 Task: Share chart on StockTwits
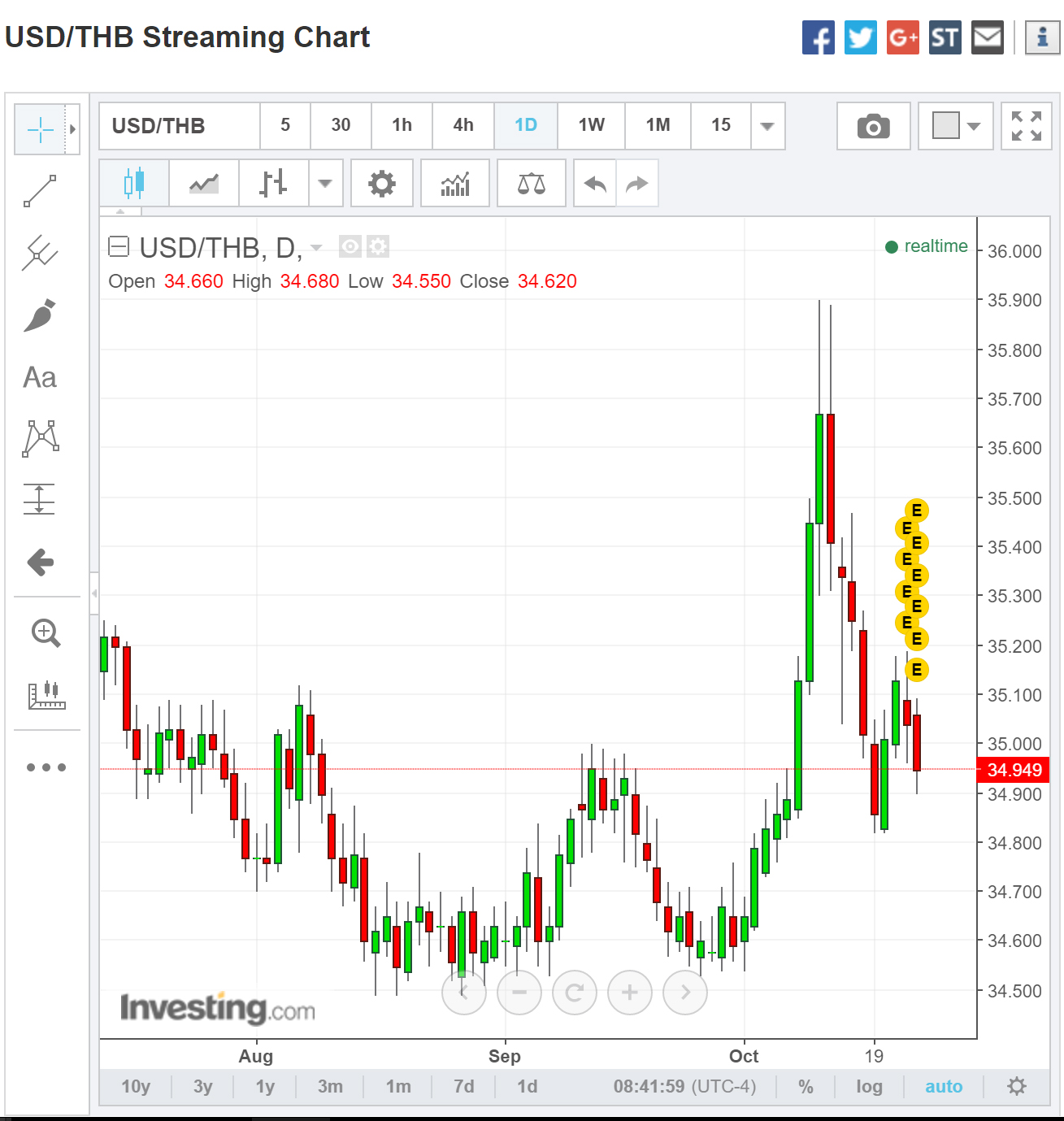(945, 37)
